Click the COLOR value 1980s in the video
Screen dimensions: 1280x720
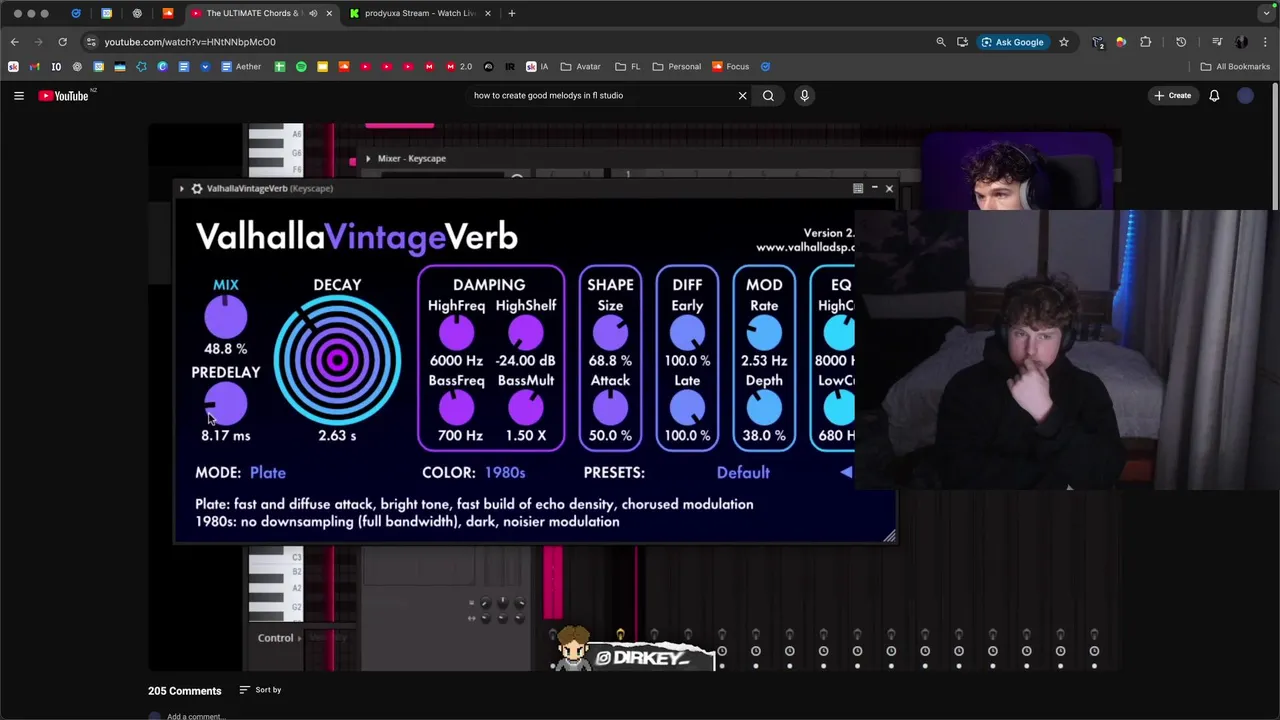(505, 473)
